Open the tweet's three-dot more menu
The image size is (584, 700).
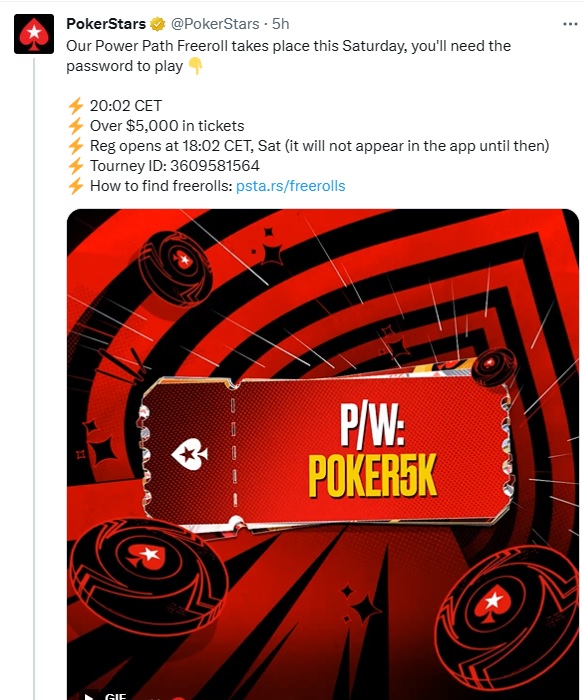point(570,24)
